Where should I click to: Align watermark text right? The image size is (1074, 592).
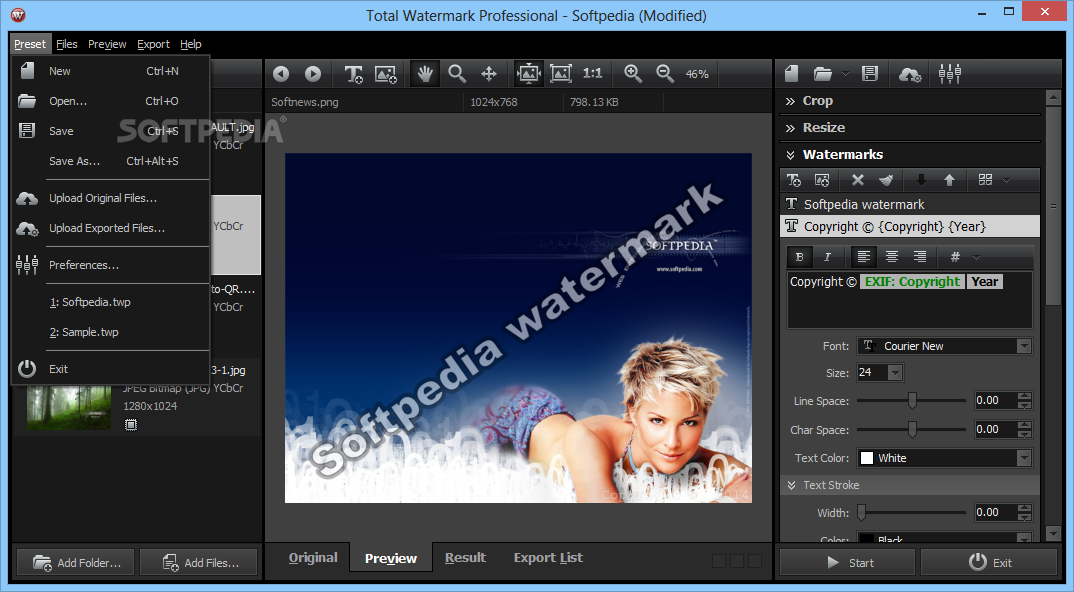(920, 257)
